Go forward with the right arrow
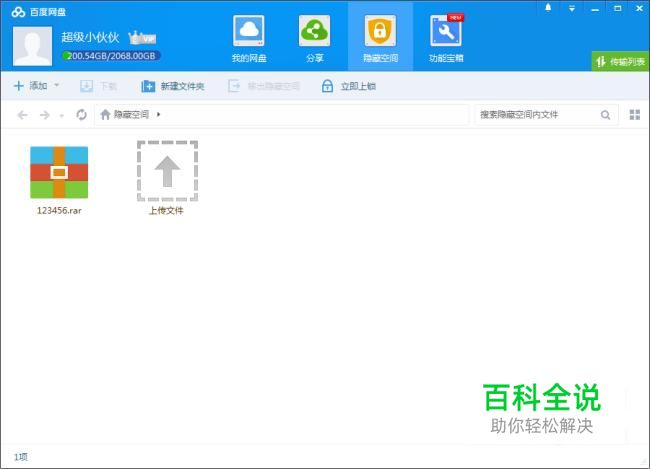The height and width of the screenshot is (469, 650). [x=44, y=114]
